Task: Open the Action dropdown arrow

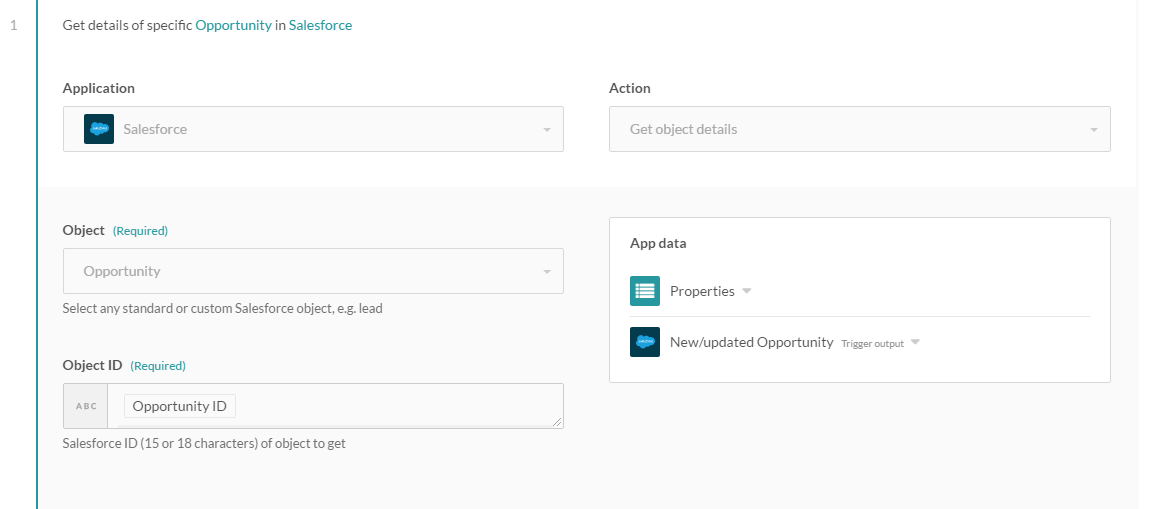Action: point(1094,130)
